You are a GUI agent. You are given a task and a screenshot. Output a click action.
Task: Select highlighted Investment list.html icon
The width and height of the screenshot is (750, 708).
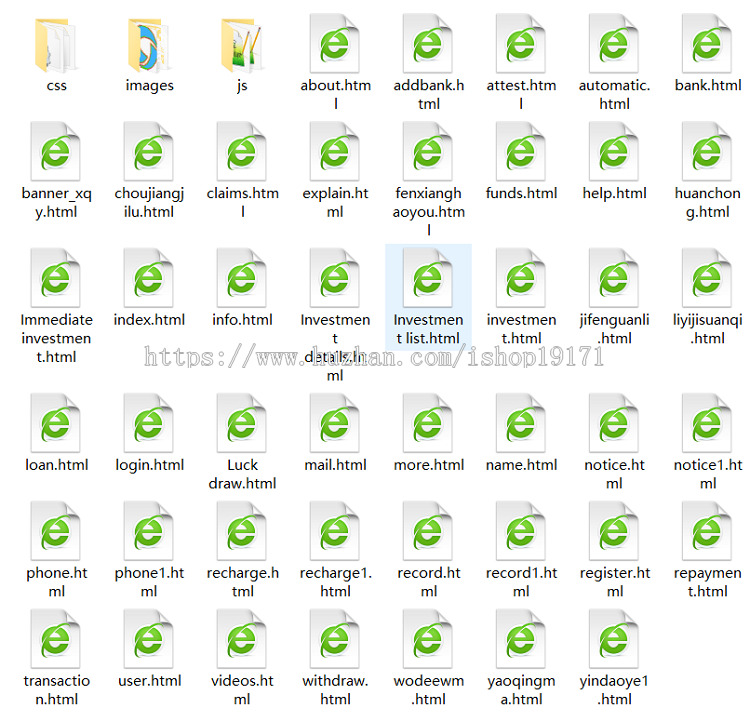[x=428, y=278]
